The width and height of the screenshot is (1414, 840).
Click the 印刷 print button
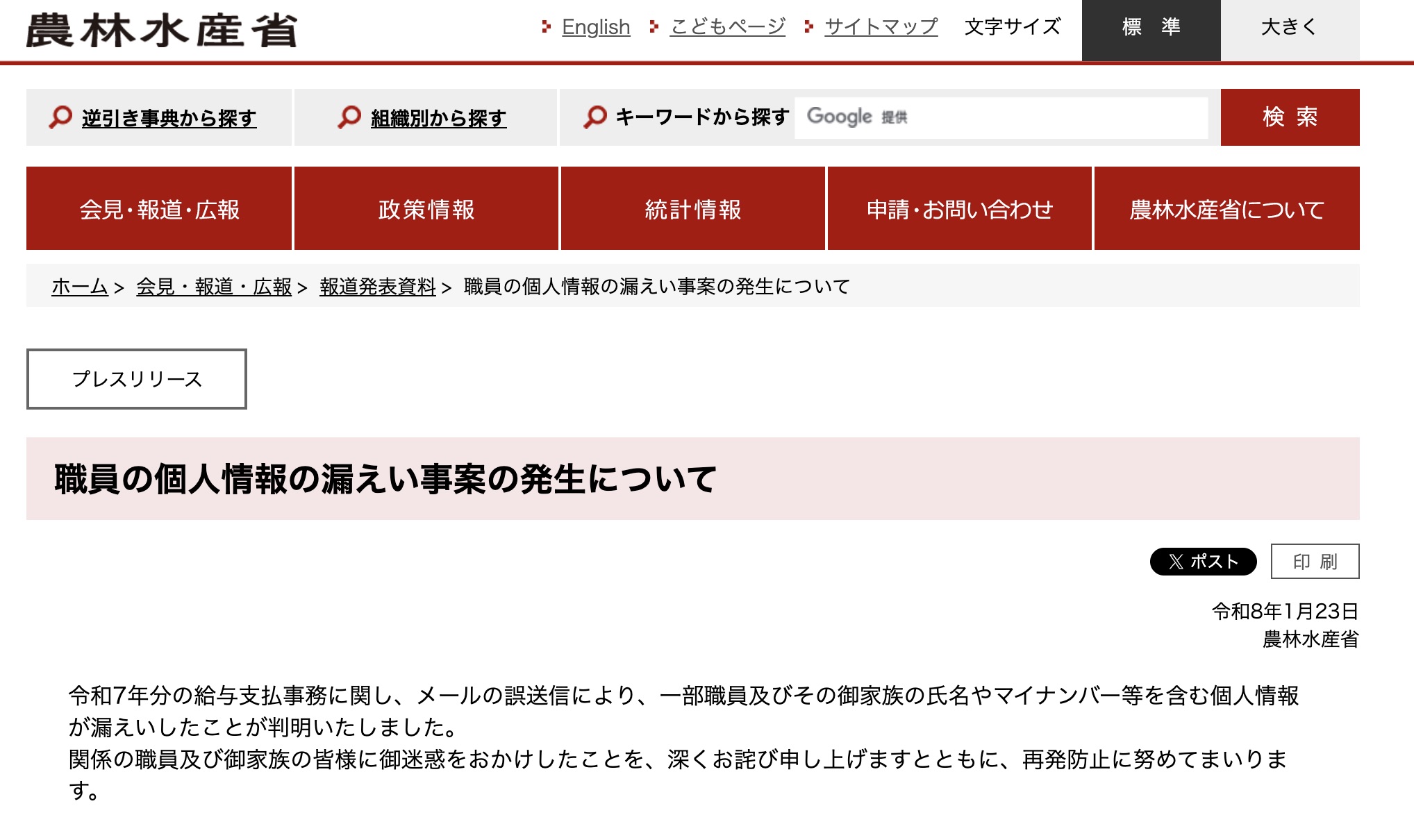tap(1315, 562)
